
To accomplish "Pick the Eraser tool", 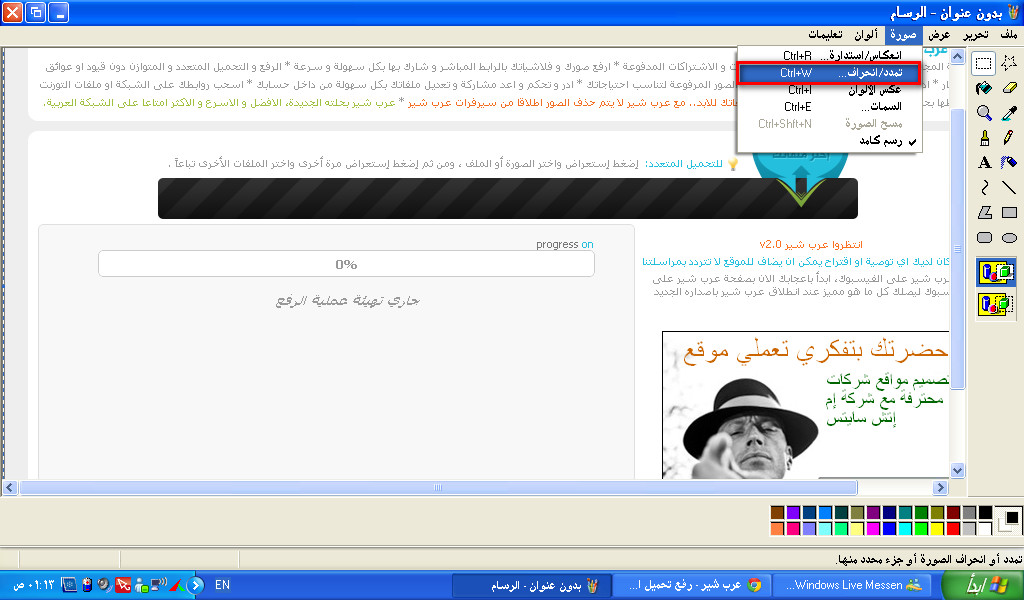I will (1009, 89).
